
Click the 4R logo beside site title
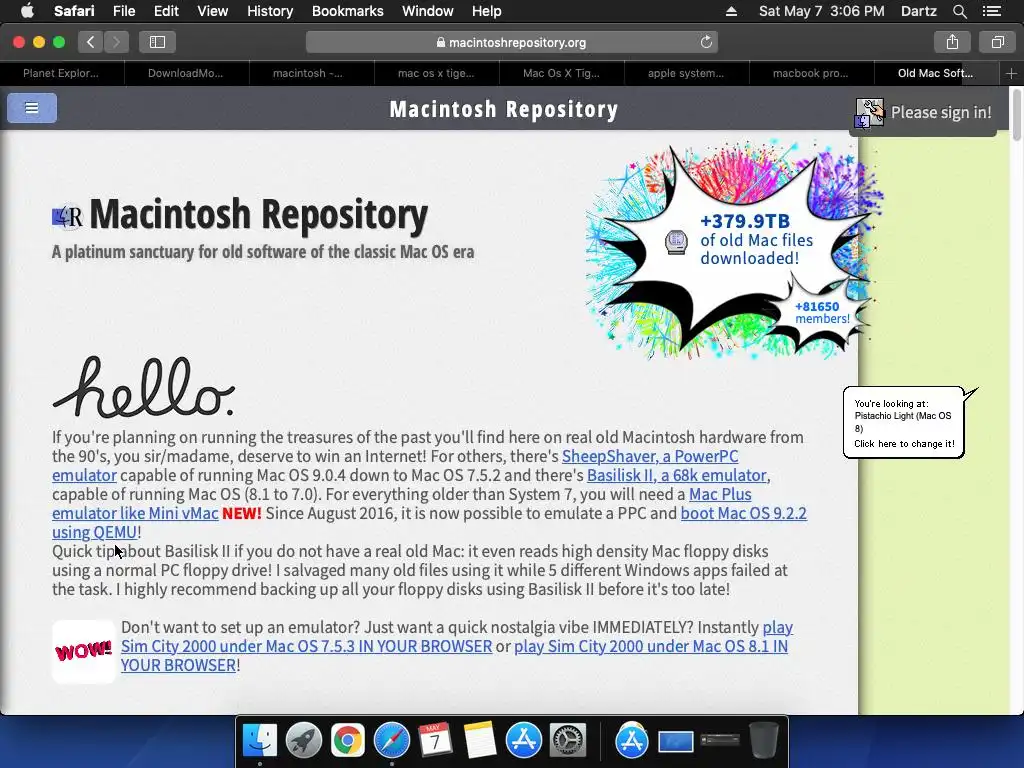67,216
